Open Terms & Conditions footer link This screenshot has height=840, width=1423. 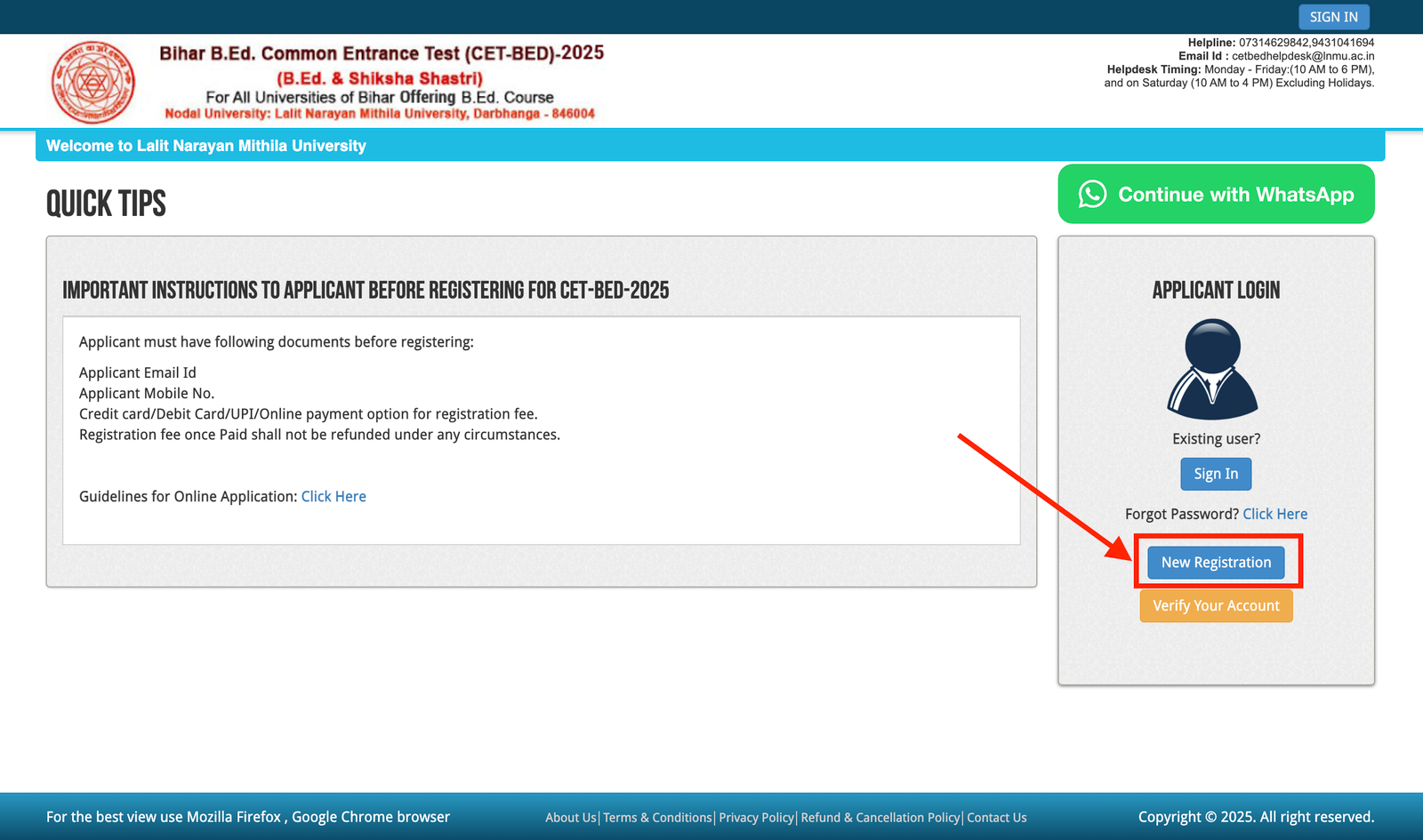(x=657, y=818)
